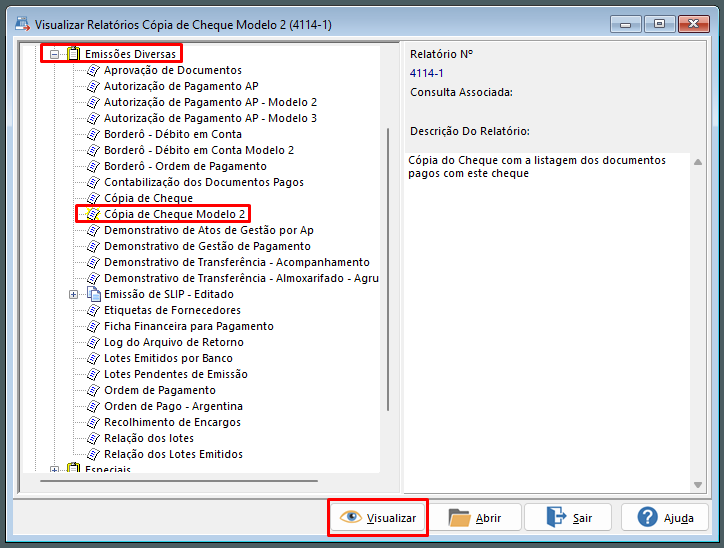
Task: Expand the Emissão de SLIP - Editado node
Action: (73, 295)
